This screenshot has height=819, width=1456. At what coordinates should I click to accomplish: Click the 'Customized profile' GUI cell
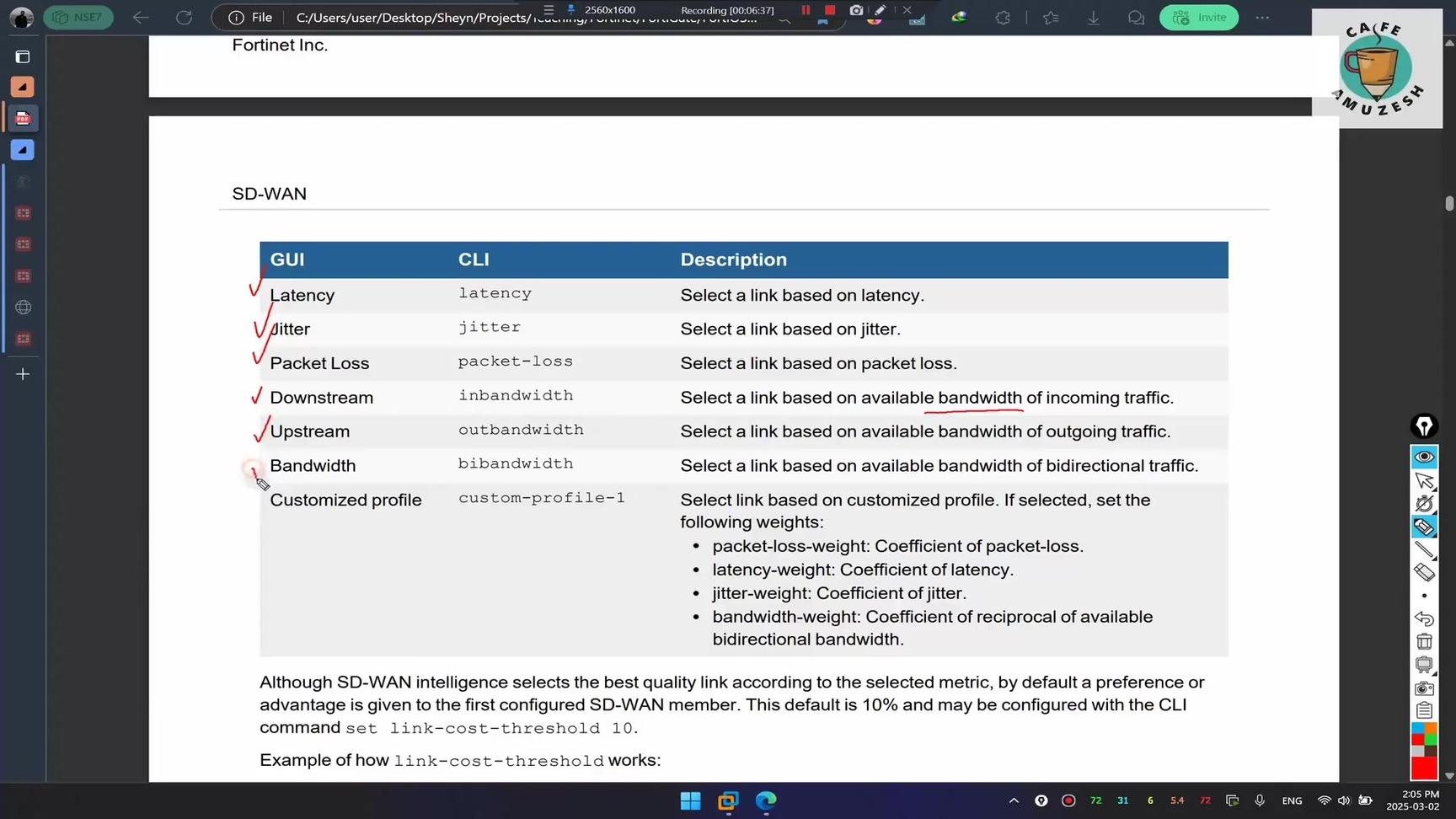(x=345, y=500)
